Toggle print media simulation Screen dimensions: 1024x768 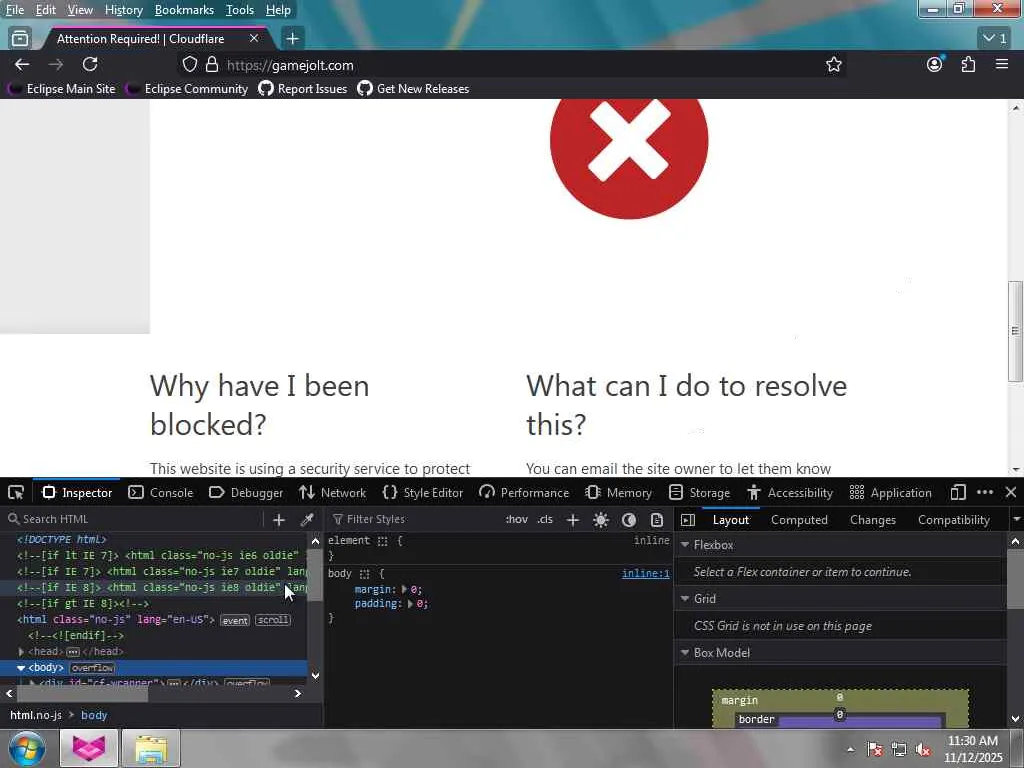656,520
